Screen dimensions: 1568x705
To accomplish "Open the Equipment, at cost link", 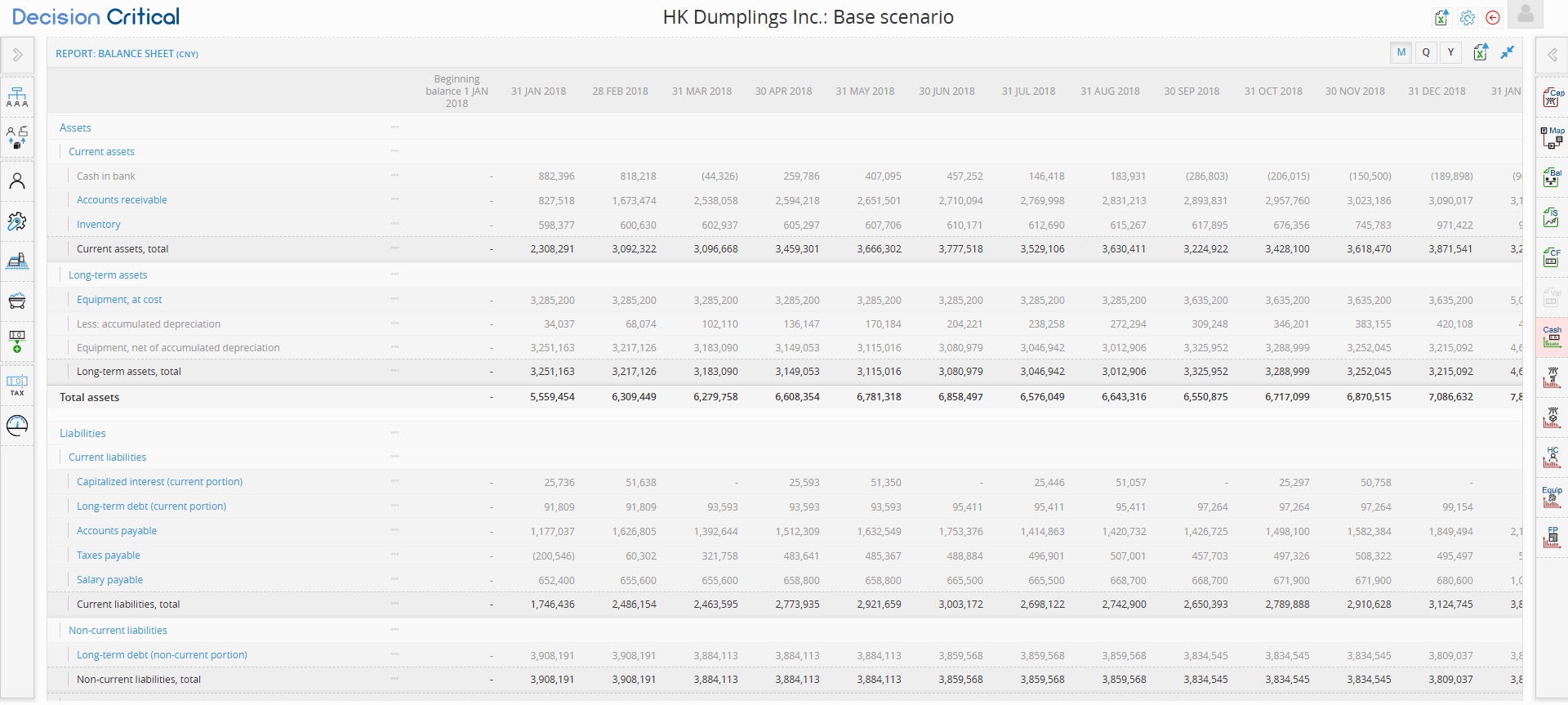I will click(x=119, y=299).
